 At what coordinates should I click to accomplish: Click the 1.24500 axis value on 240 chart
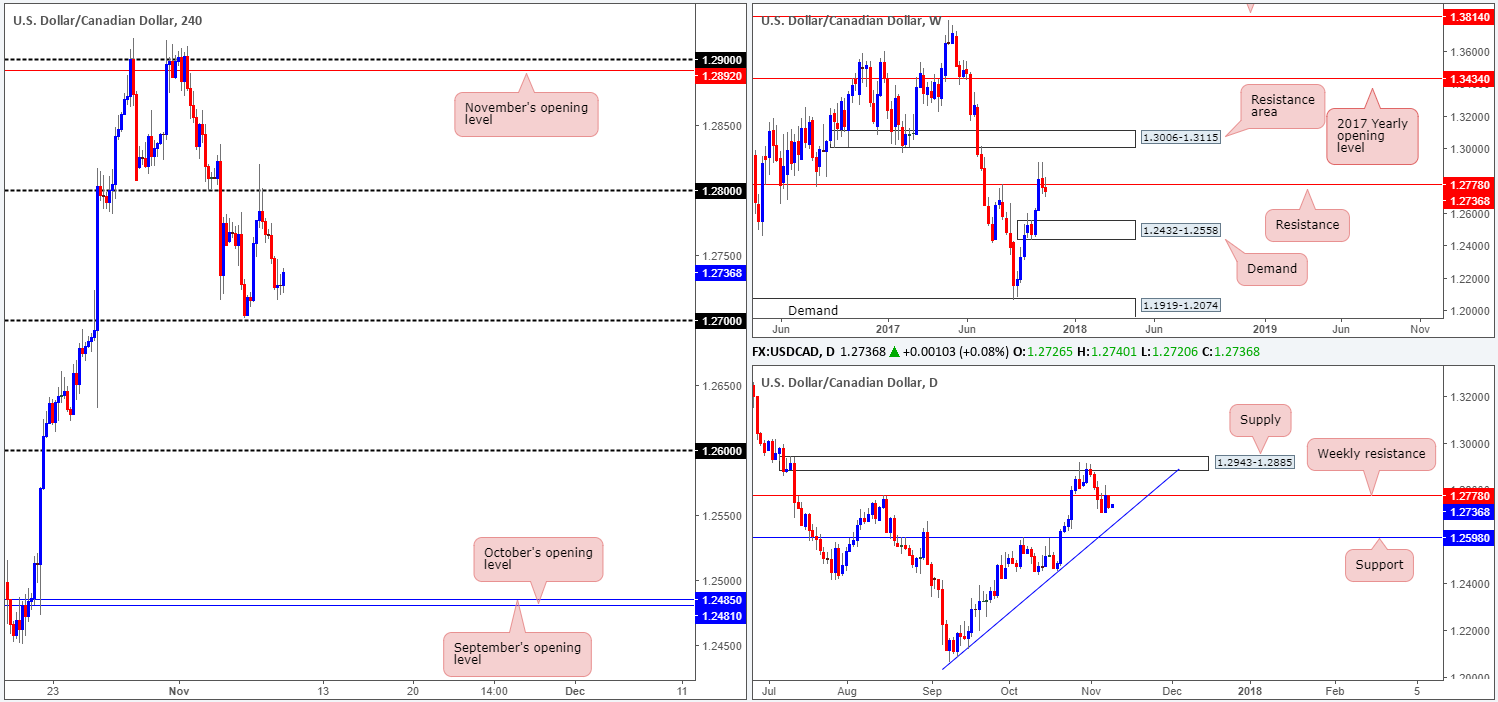coord(720,646)
